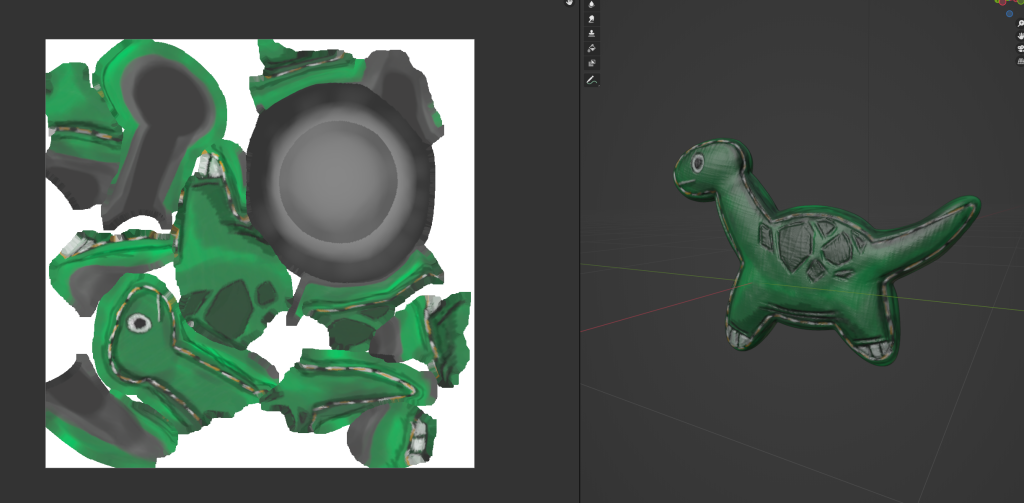Click the dinosaur model's tail tip
This screenshot has width=1024, height=503.
[x=965, y=206]
